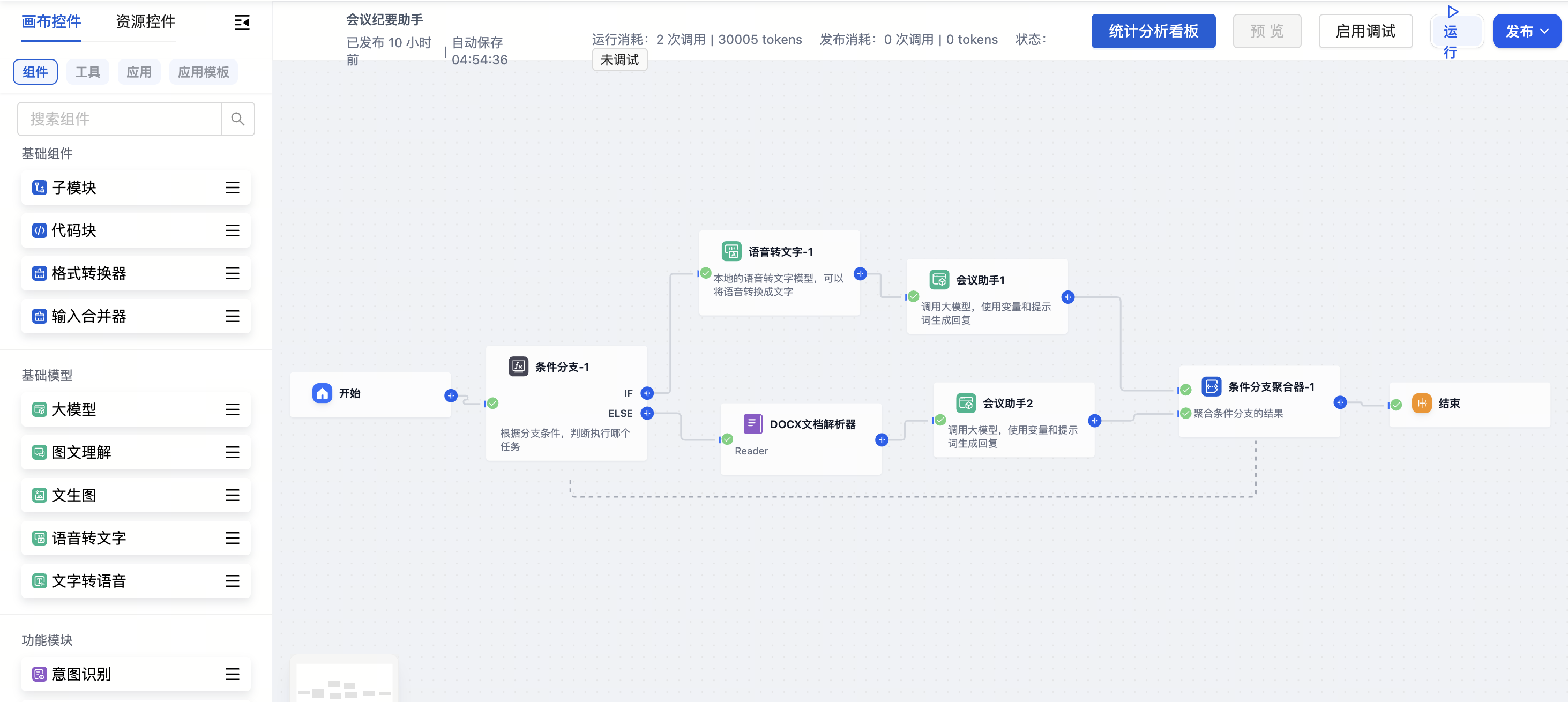Switch to the 画布控件 tab

tap(51, 22)
